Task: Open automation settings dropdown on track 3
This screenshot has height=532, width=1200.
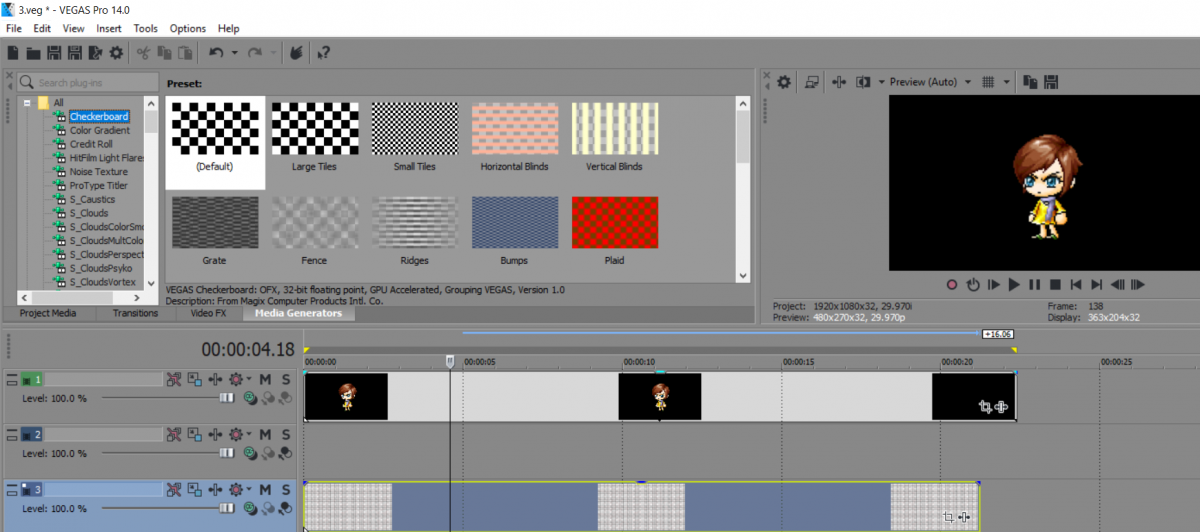Action: click(x=249, y=489)
